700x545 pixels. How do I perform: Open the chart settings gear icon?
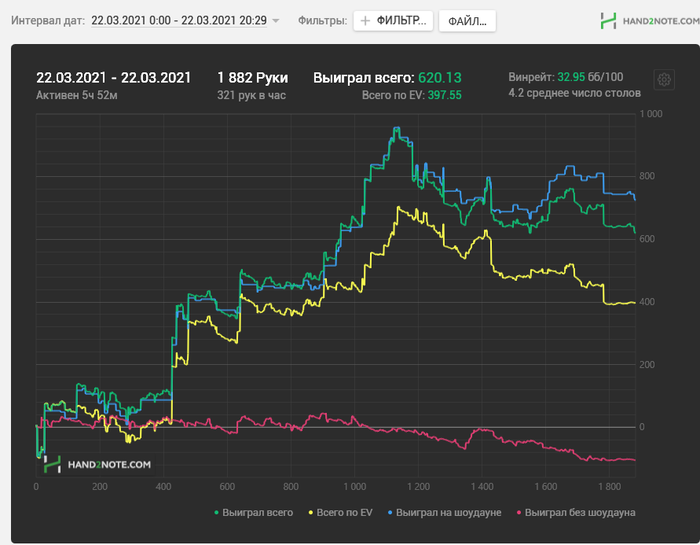664,80
